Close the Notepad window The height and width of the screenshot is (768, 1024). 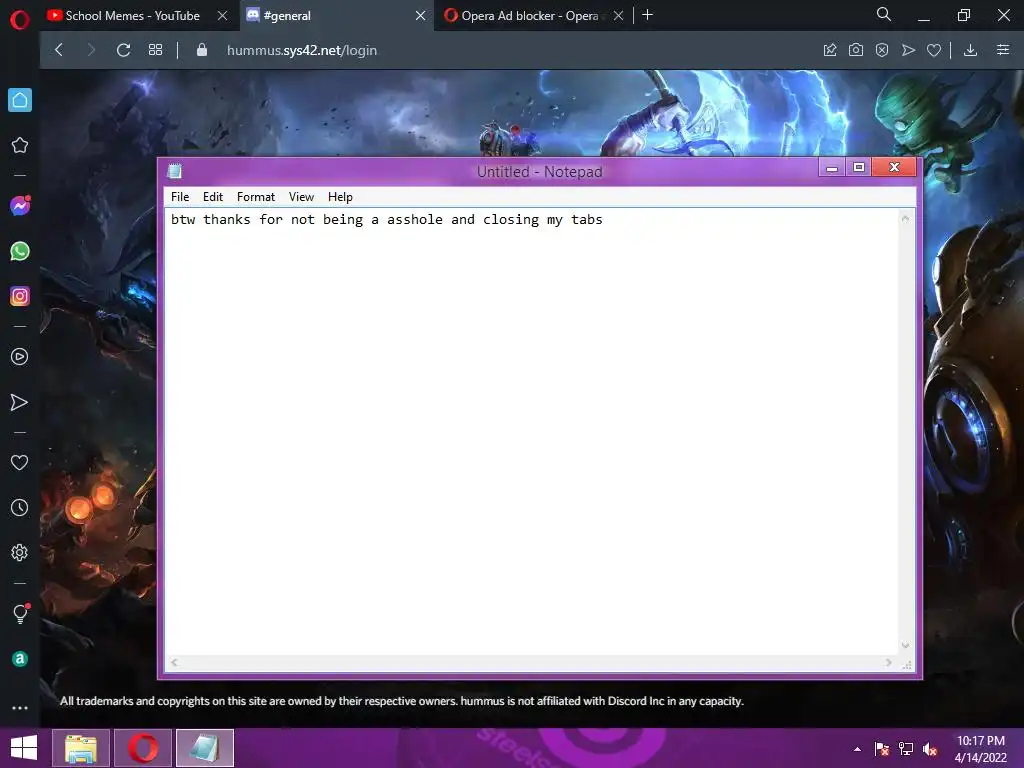tap(895, 167)
